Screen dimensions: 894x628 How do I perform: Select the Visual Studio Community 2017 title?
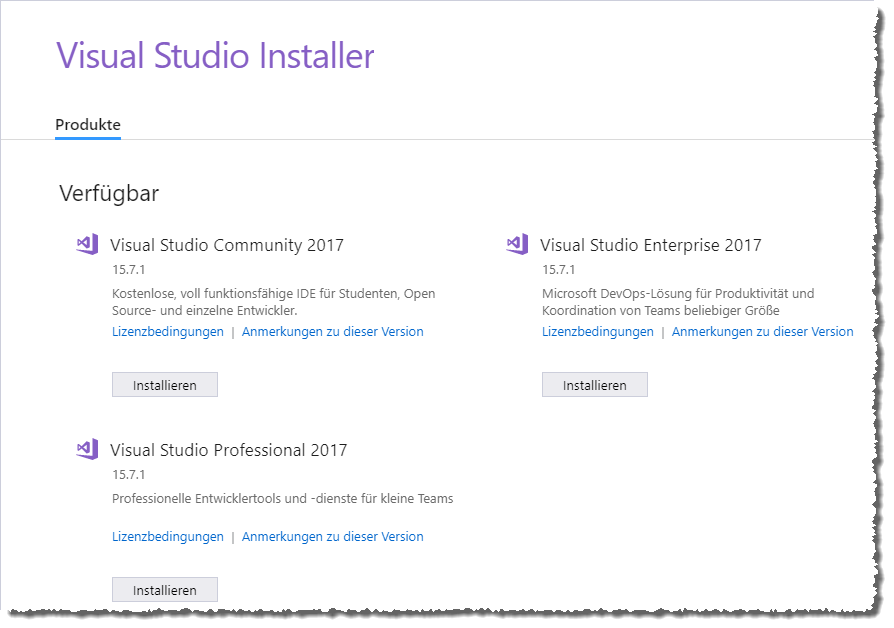(228, 243)
